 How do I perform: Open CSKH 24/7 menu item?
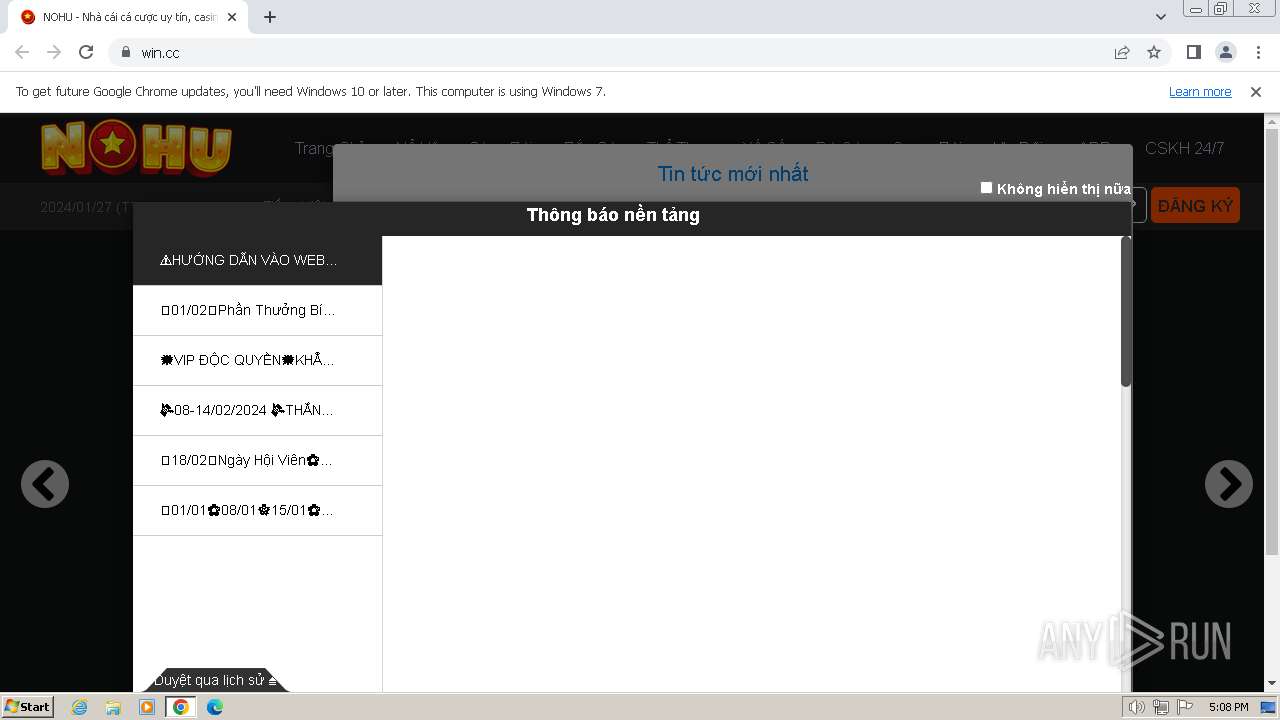1184,148
